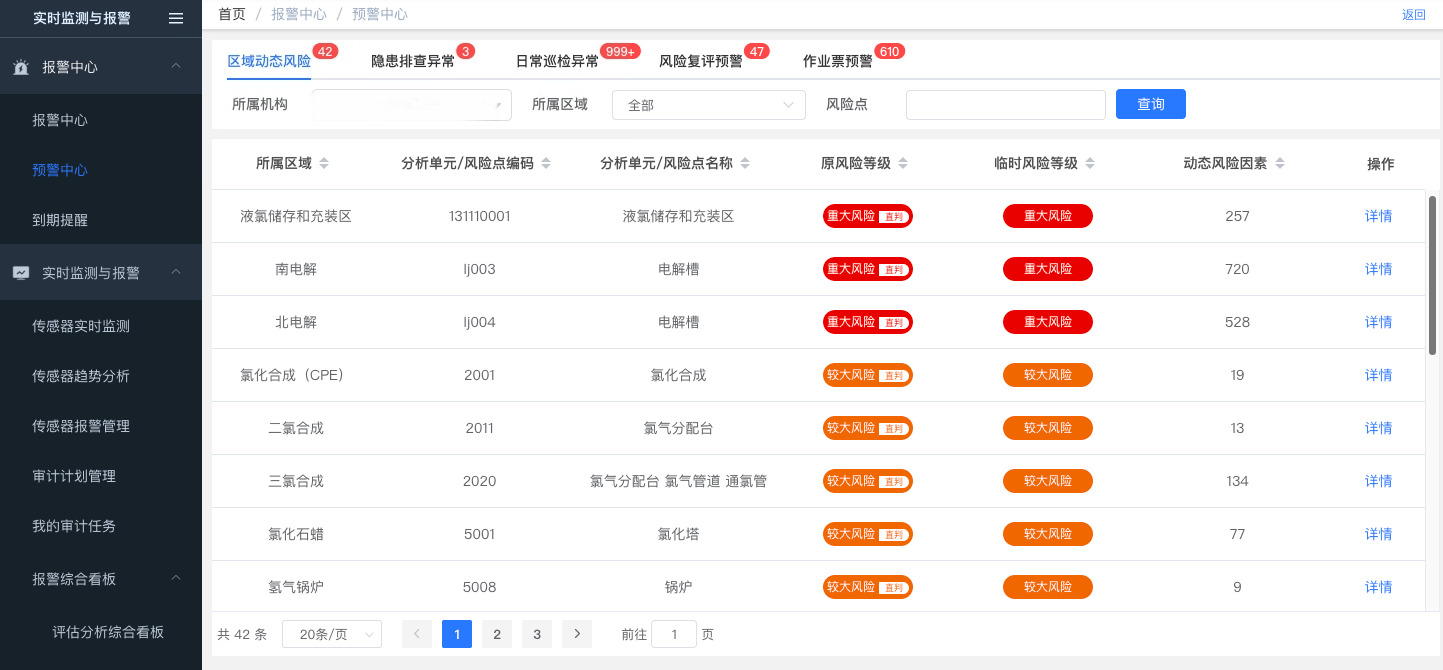The image size is (1443, 670).
Task: Collapse the 报警综合看板 sidebar group
Action: point(175,579)
